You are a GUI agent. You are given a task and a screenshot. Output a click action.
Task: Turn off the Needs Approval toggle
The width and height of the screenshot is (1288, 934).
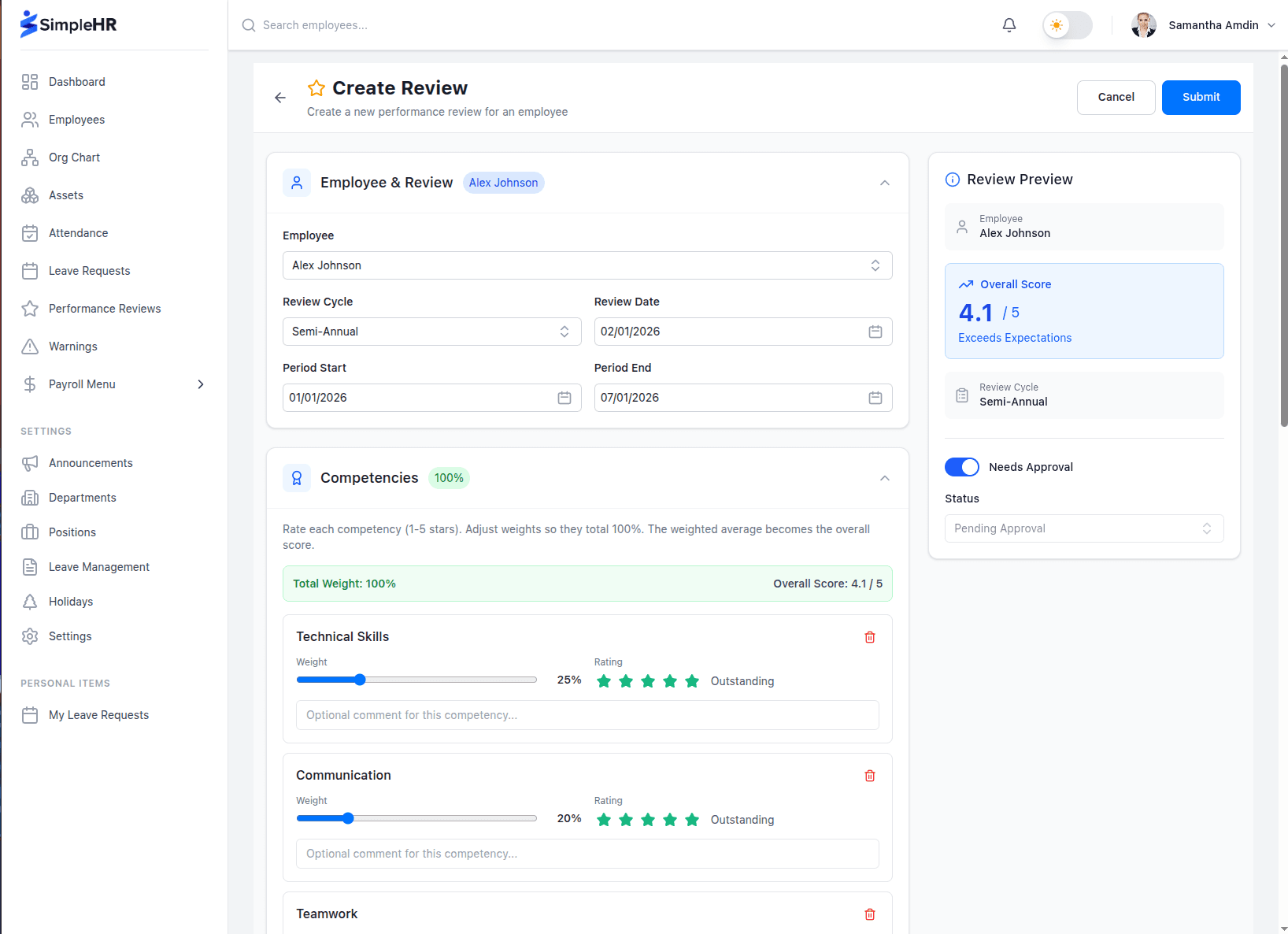(x=961, y=466)
